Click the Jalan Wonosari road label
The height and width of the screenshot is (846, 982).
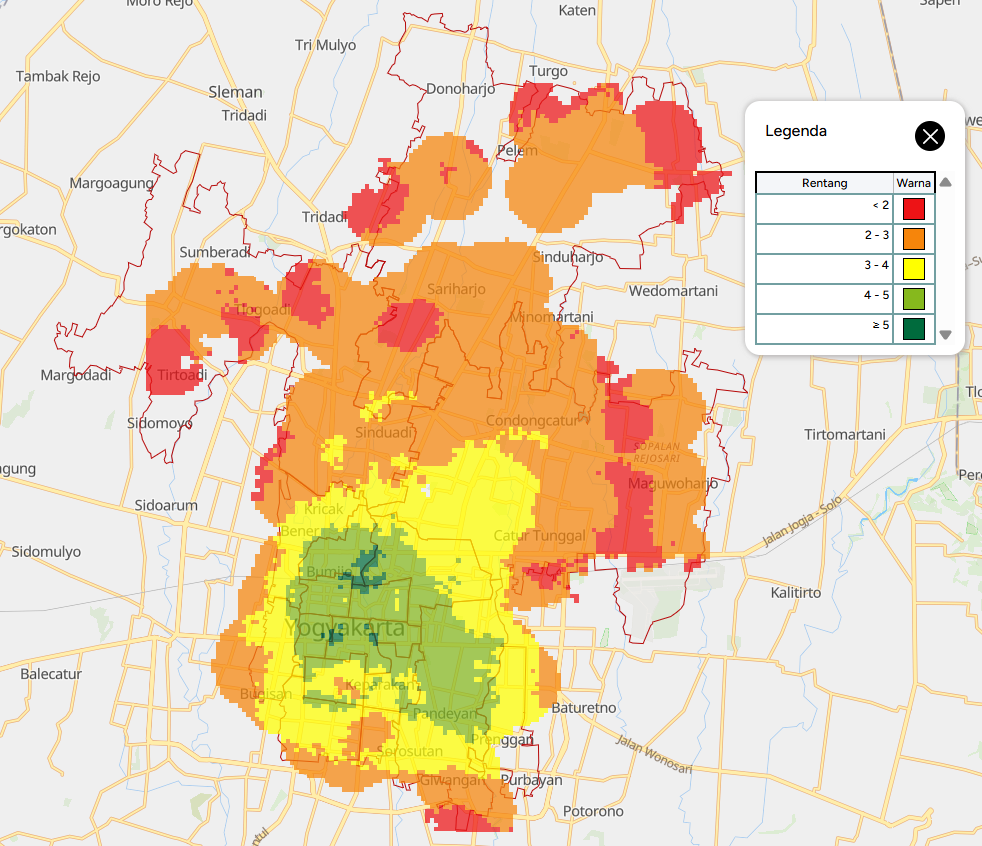coord(654,754)
